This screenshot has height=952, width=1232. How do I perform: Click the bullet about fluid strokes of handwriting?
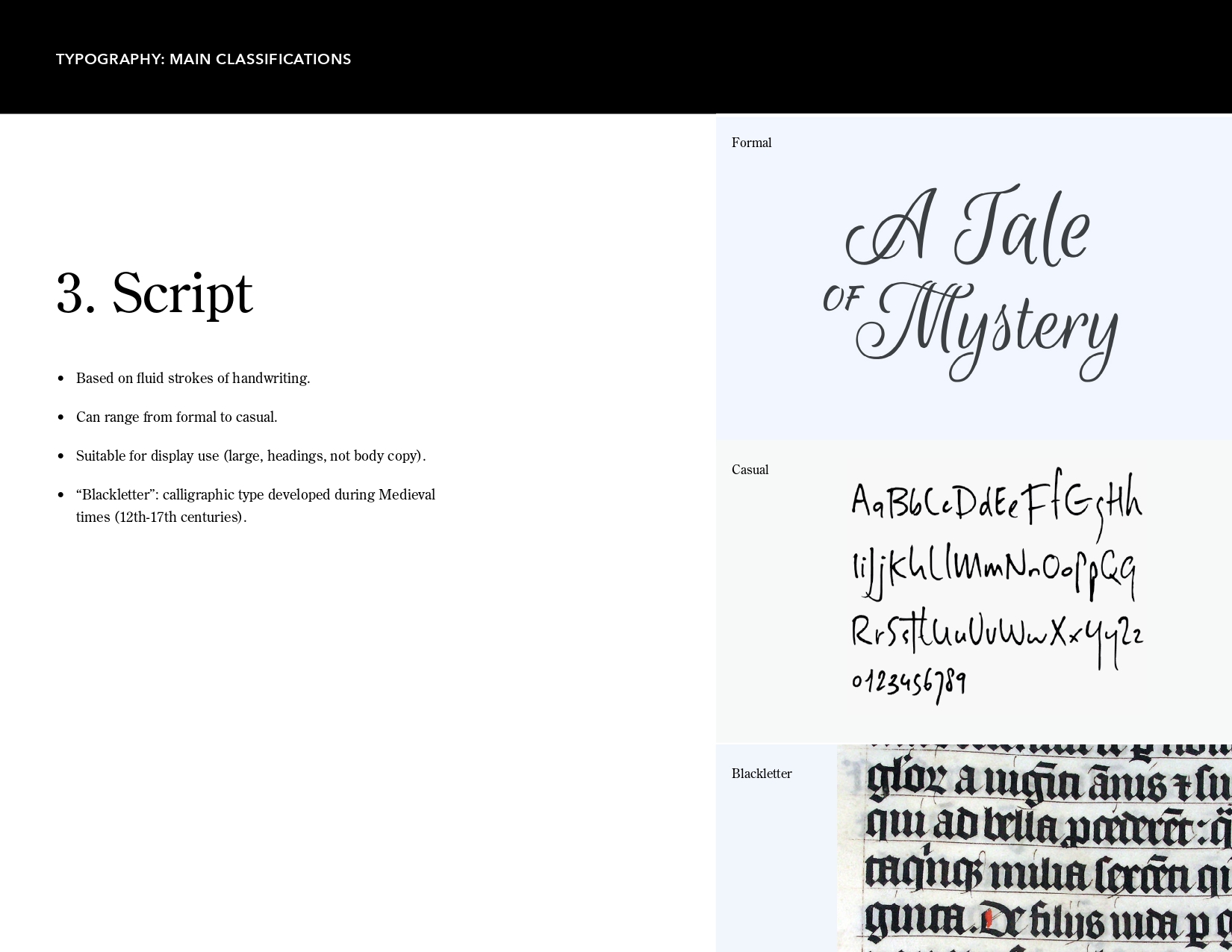[193, 379]
